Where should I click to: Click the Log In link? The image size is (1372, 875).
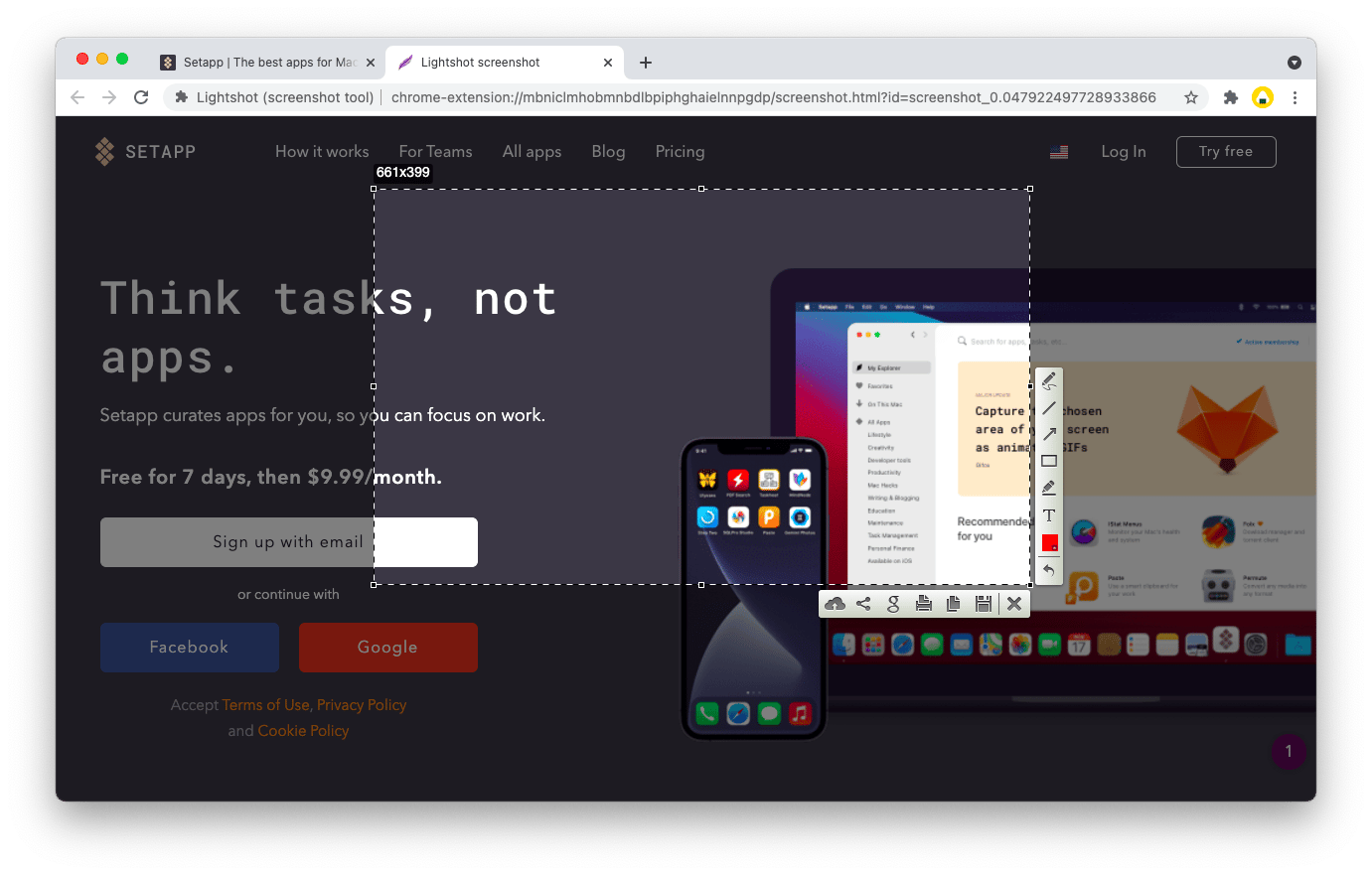click(1124, 152)
